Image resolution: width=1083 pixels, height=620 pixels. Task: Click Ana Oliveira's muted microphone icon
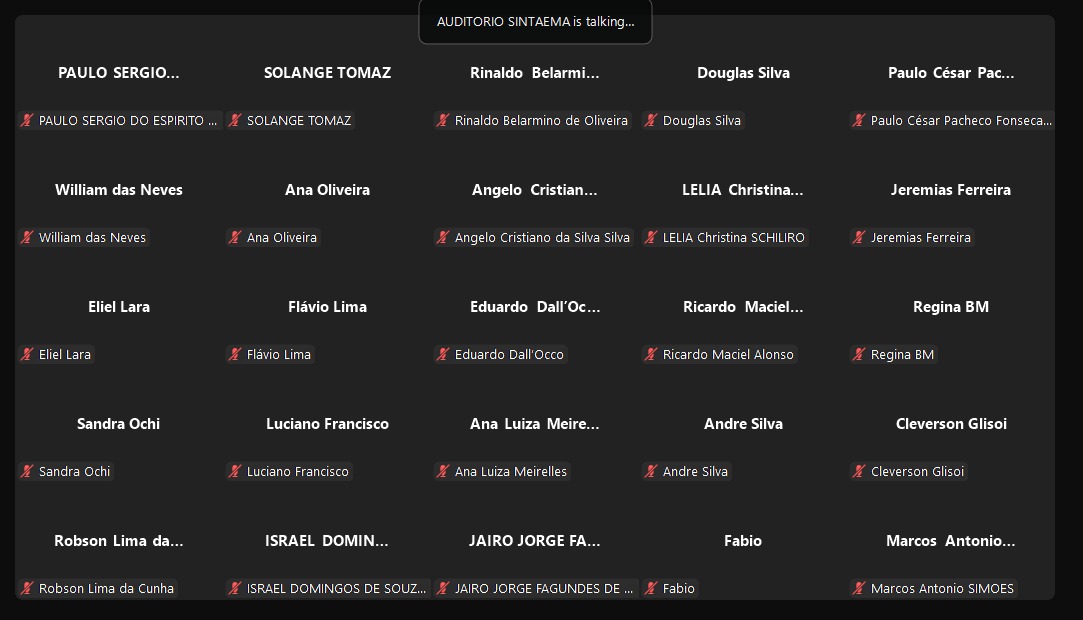tap(235, 238)
